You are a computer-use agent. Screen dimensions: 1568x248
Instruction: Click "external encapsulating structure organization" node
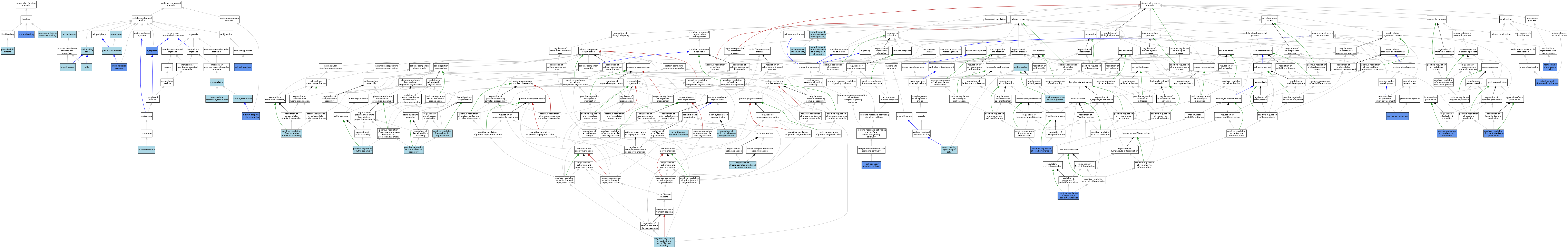coord(387,67)
